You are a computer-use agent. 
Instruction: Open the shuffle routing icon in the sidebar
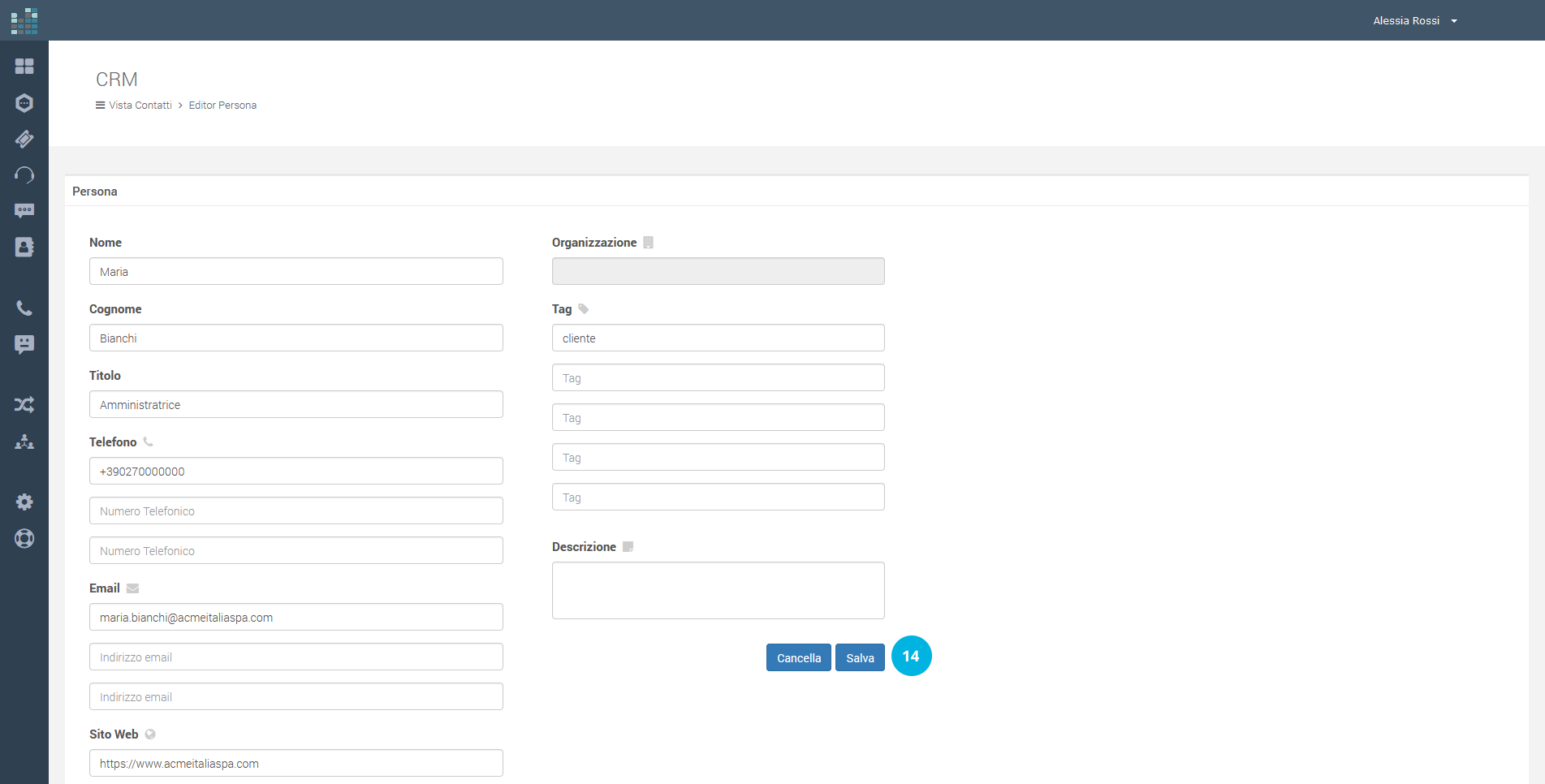pos(24,404)
